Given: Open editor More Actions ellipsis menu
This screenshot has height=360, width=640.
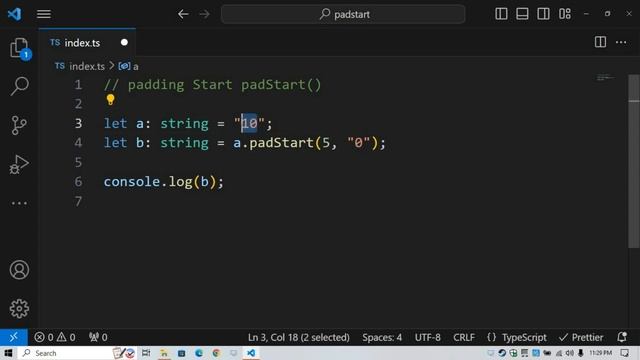Looking at the screenshot, I should (621, 42).
